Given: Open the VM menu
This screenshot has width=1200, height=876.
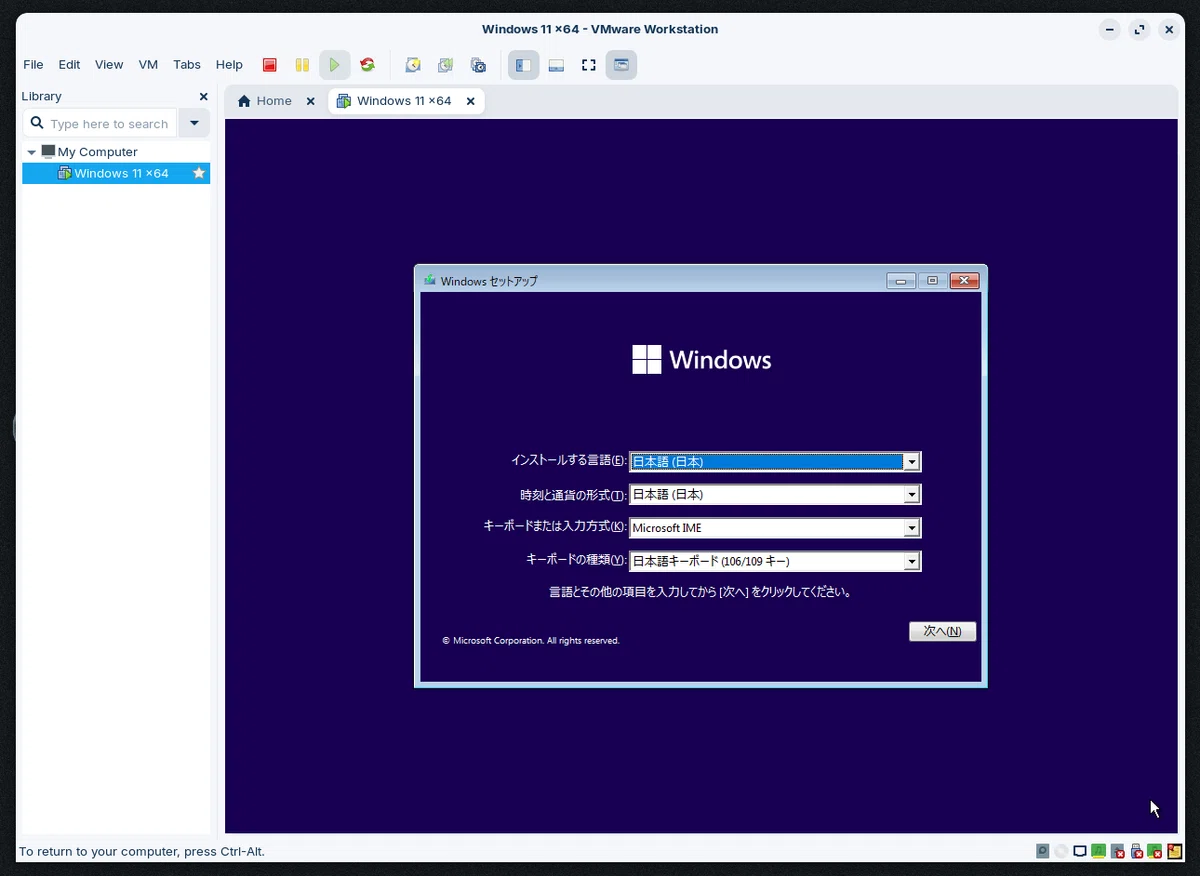Looking at the screenshot, I should (148, 65).
